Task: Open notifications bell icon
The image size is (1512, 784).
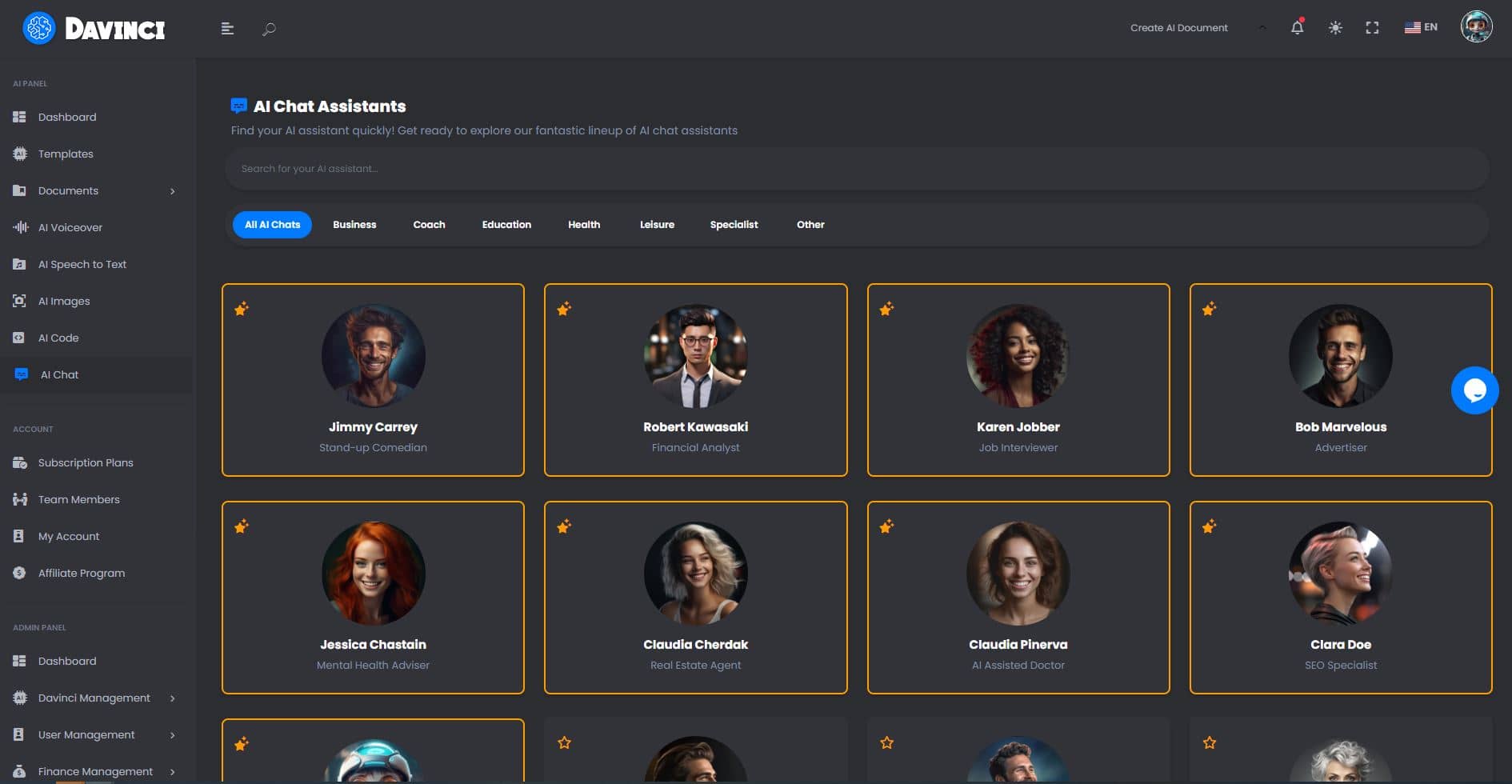Action: 1298,27
